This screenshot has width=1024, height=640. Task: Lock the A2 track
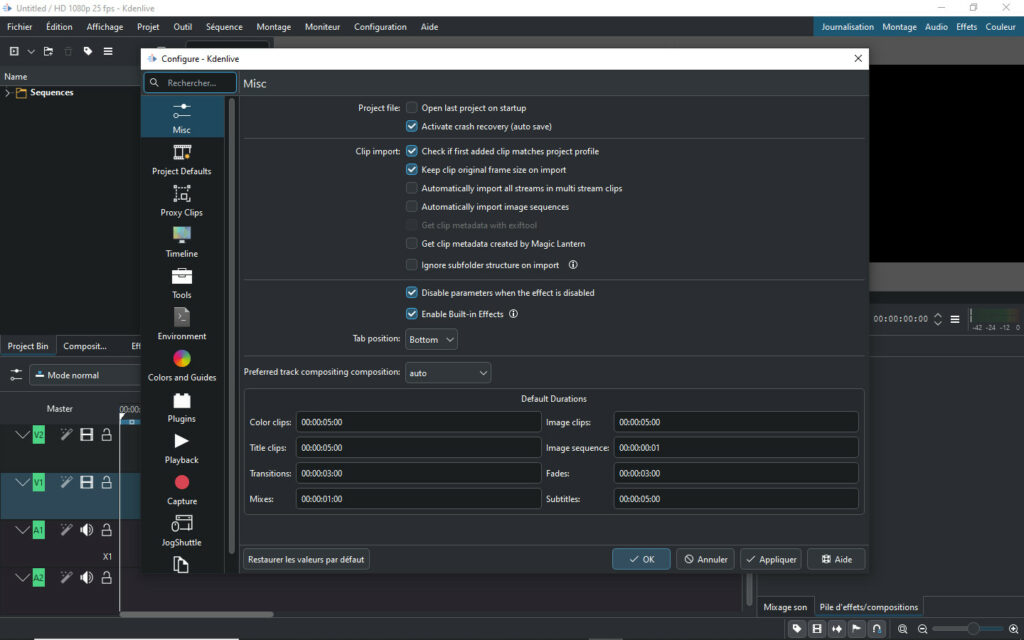click(x=106, y=577)
